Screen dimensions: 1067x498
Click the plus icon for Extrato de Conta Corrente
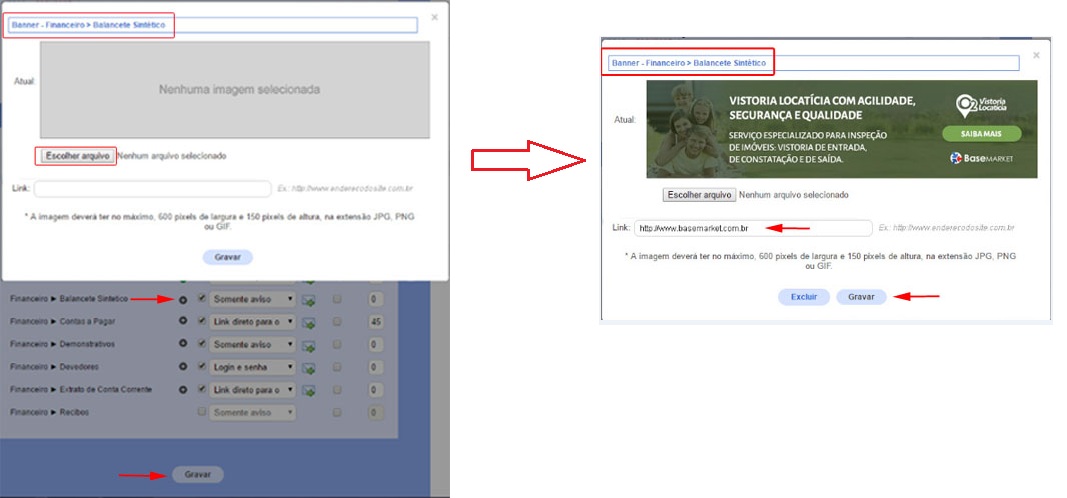tap(183, 389)
